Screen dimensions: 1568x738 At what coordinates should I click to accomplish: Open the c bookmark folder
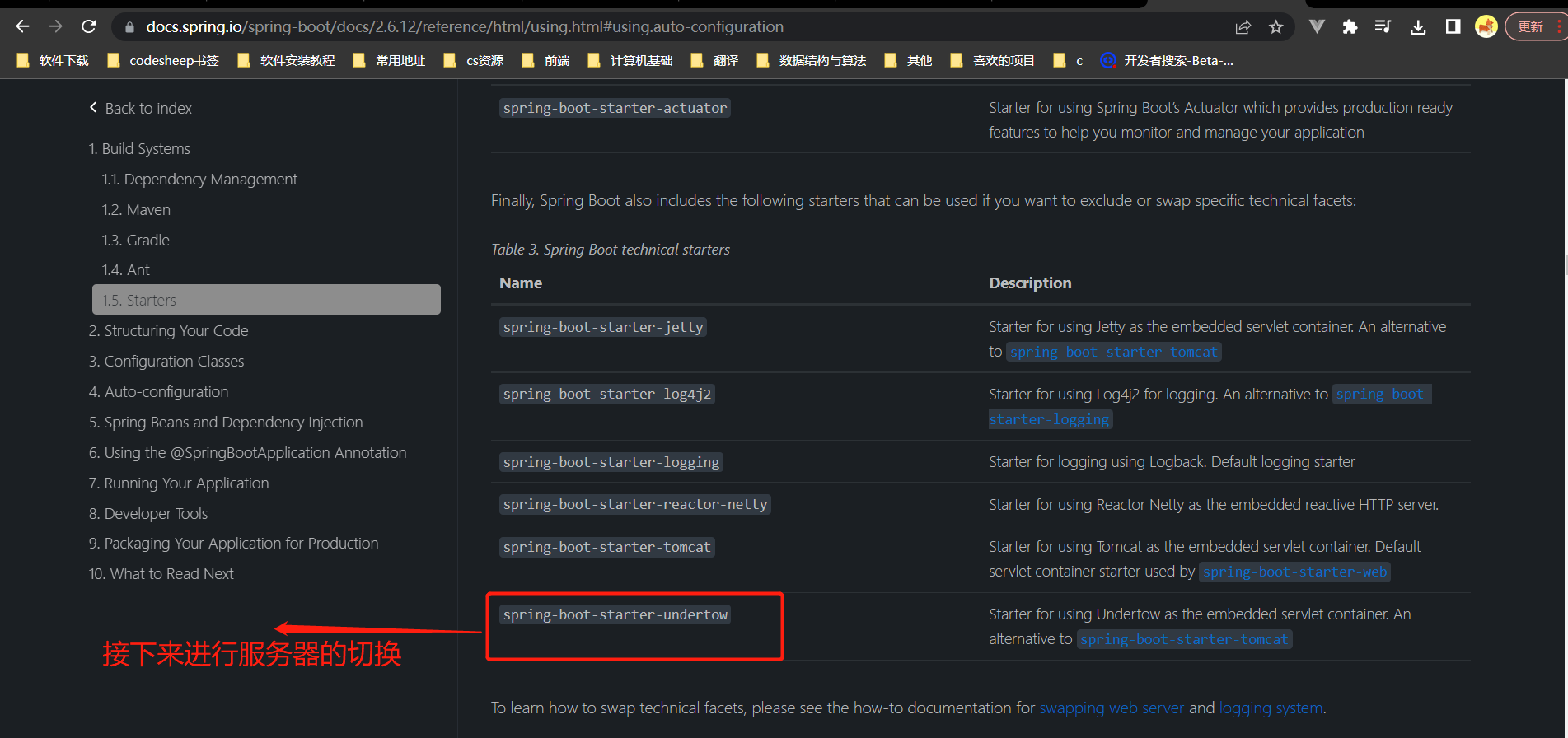click(x=1069, y=60)
